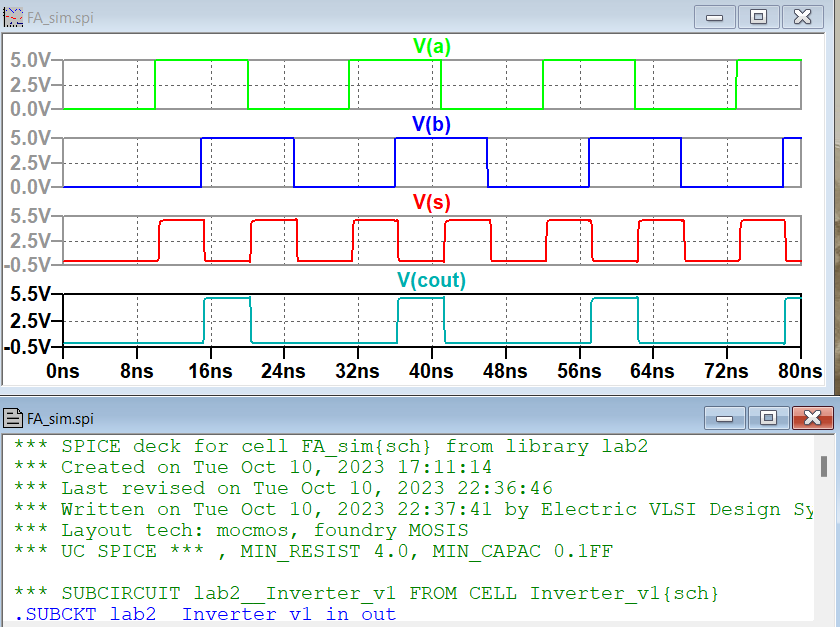The height and width of the screenshot is (627, 840).
Task: Click the netlist document icon beside FA_sim.spi
Action: pos(13,418)
